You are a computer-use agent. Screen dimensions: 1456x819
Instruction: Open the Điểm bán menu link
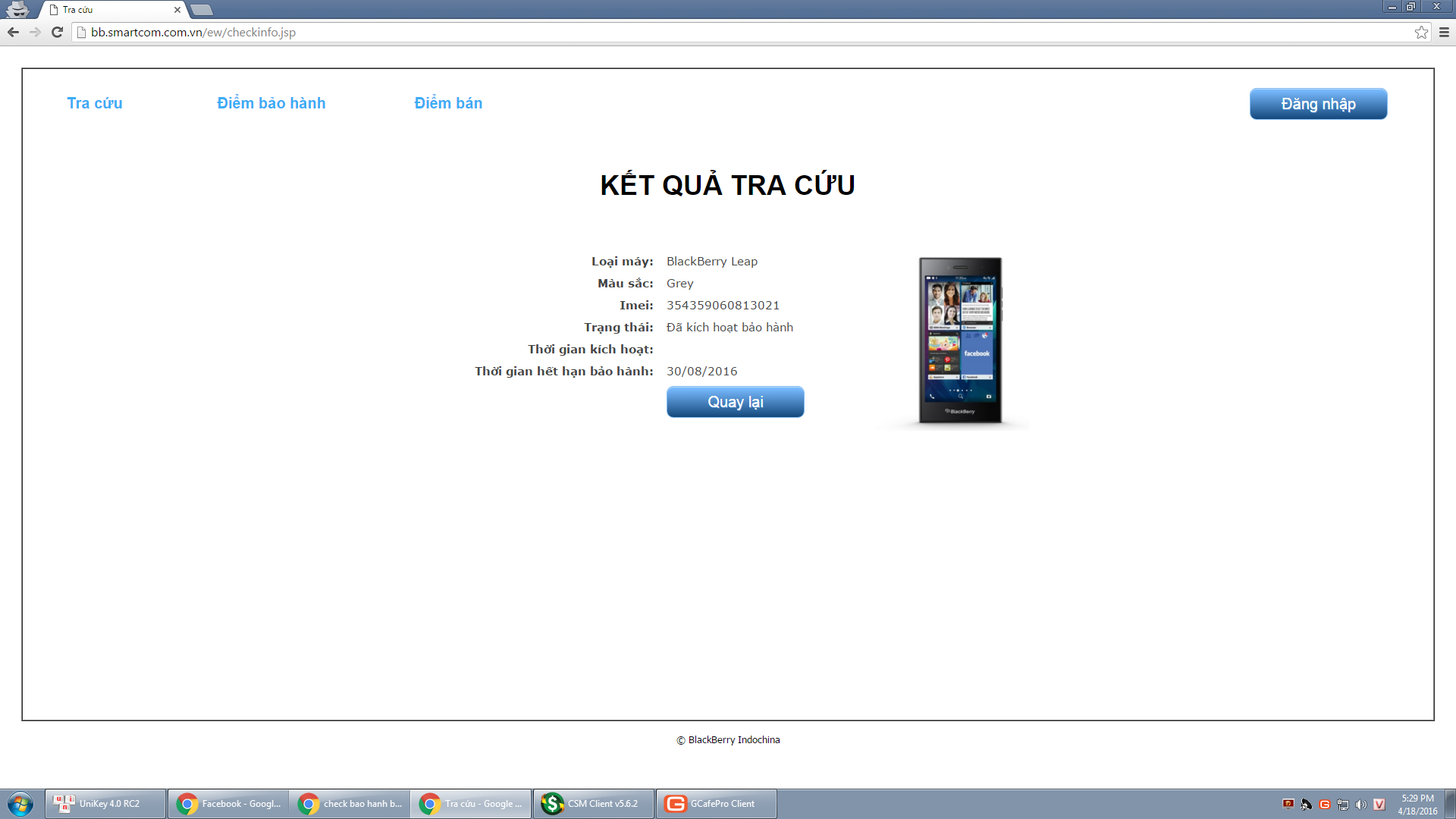(x=448, y=103)
